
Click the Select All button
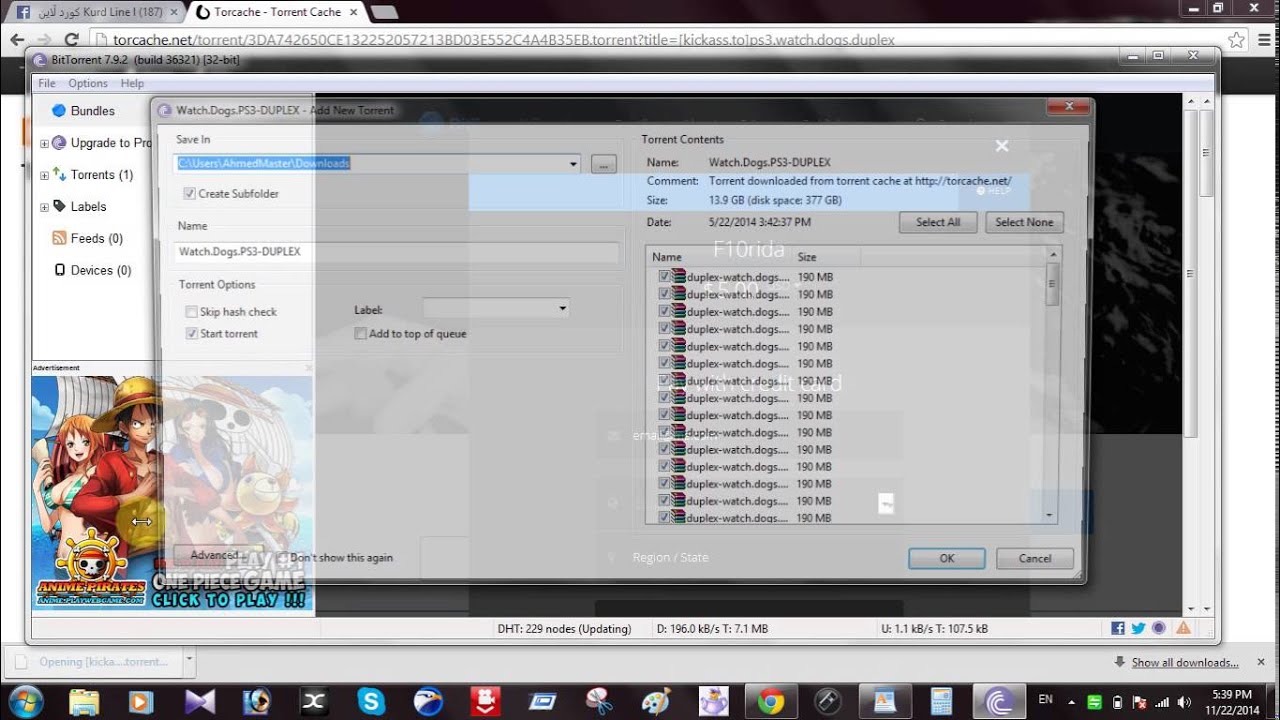click(938, 222)
